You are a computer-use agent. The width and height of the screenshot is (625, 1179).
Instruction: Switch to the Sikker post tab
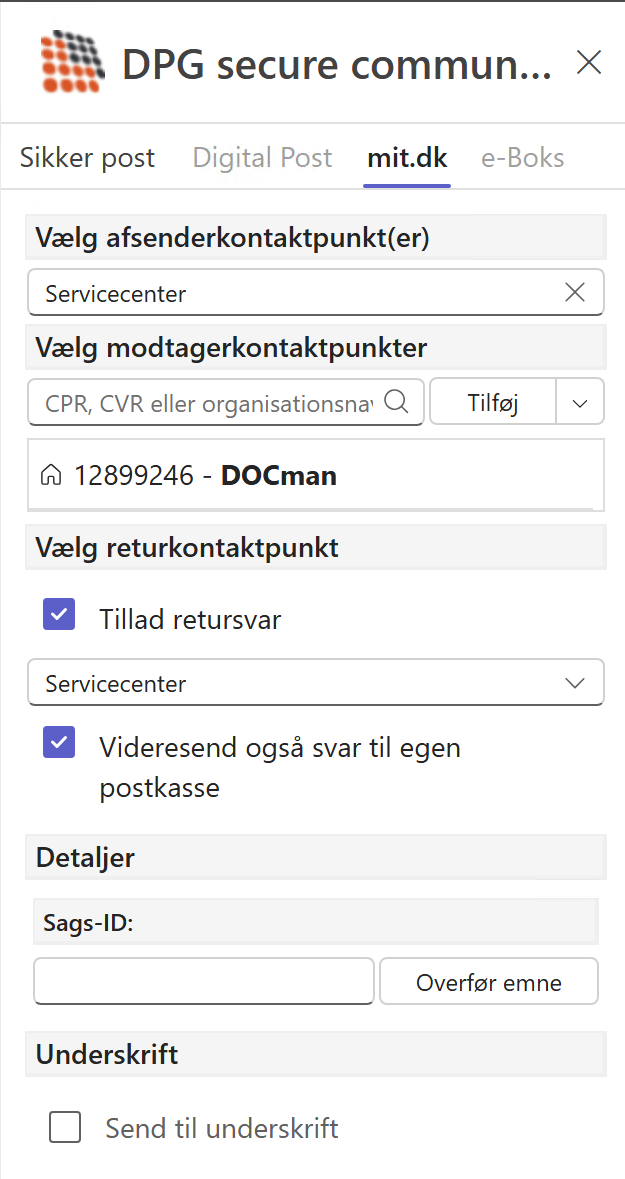(x=88, y=158)
